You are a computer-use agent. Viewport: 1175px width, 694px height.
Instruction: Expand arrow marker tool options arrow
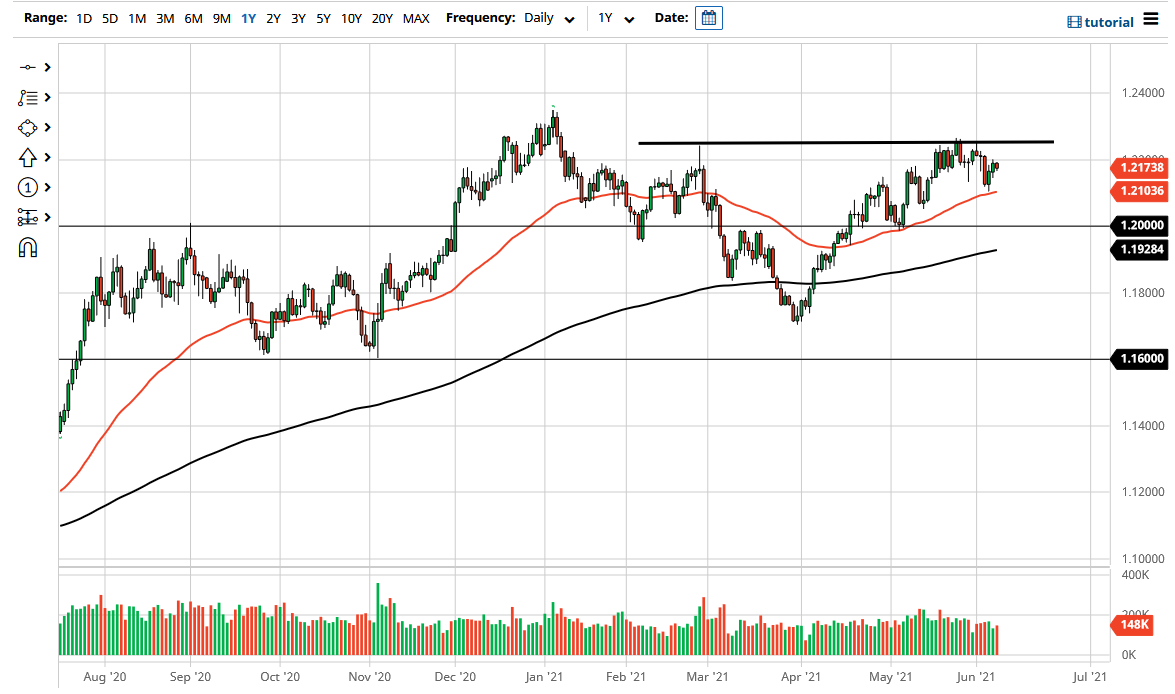[47, 157]
